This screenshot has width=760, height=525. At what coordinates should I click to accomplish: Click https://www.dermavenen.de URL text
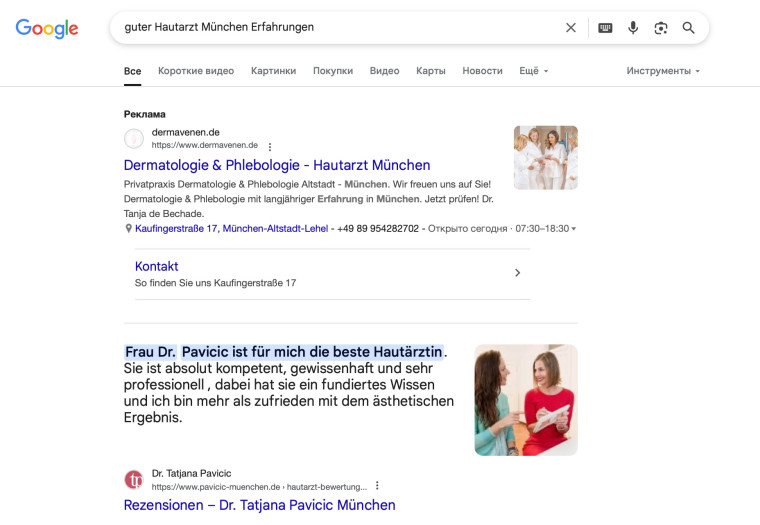[x=205, y=145]
